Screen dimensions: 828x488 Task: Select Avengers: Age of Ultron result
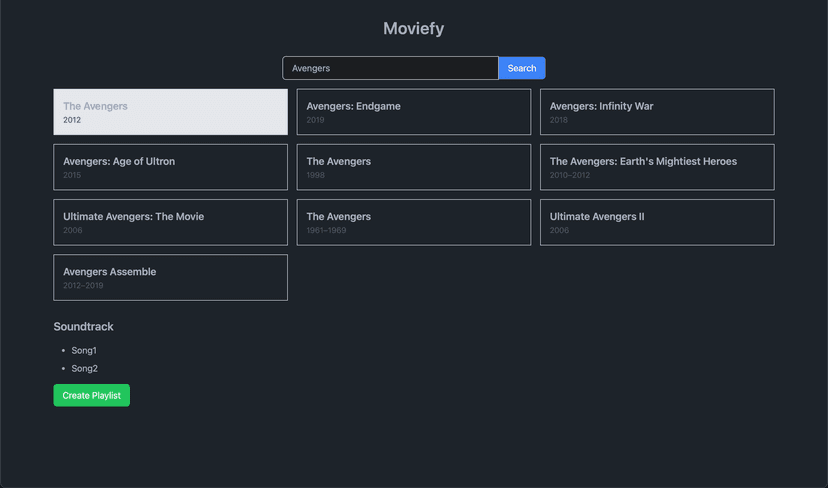coord(170,167)
